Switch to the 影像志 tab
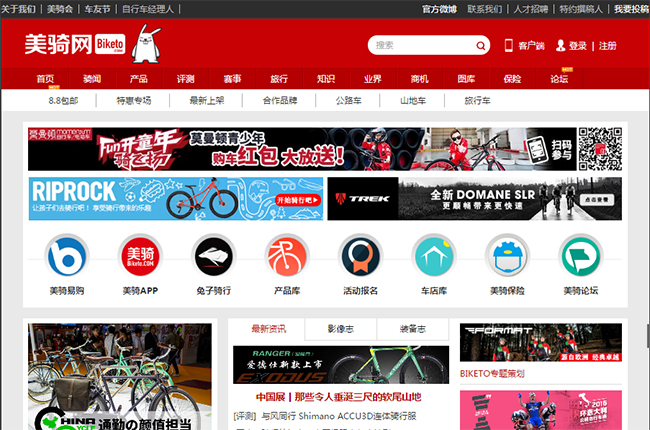The width and height of the screenshot is (650, 430). point(341,329)
